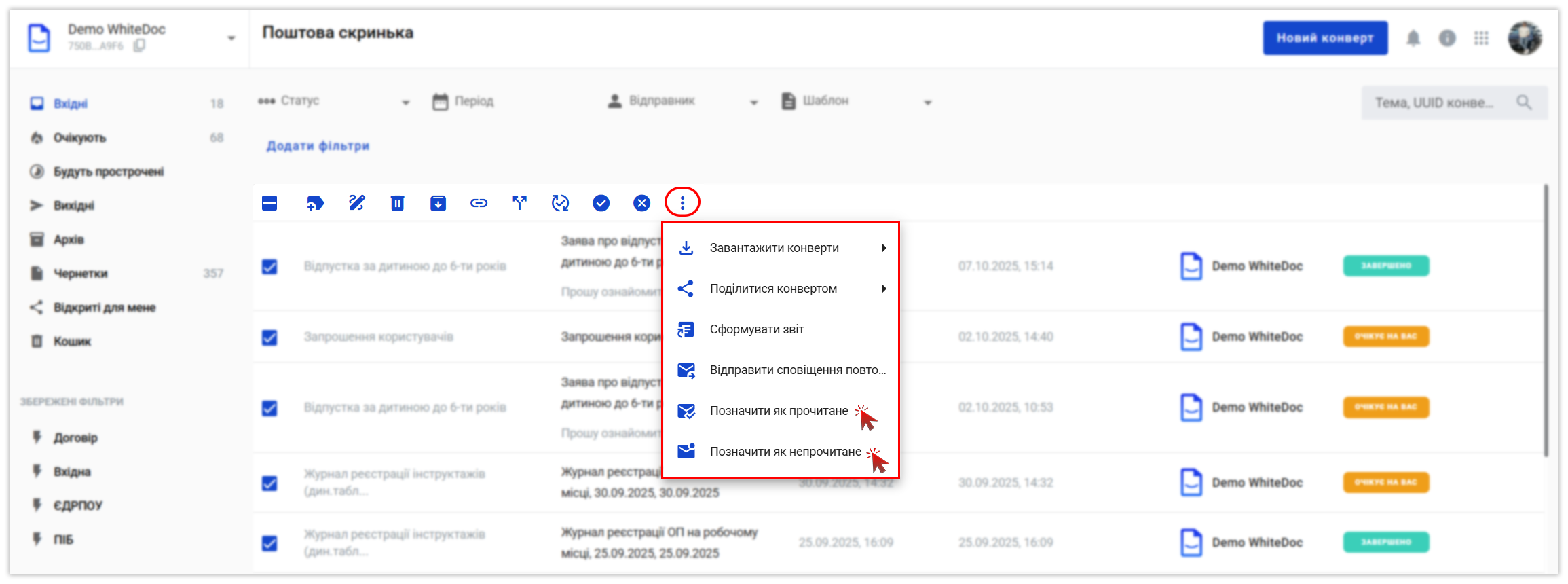
Task: Copy the account ID next to 750B...A9F6
Action: 139,45
